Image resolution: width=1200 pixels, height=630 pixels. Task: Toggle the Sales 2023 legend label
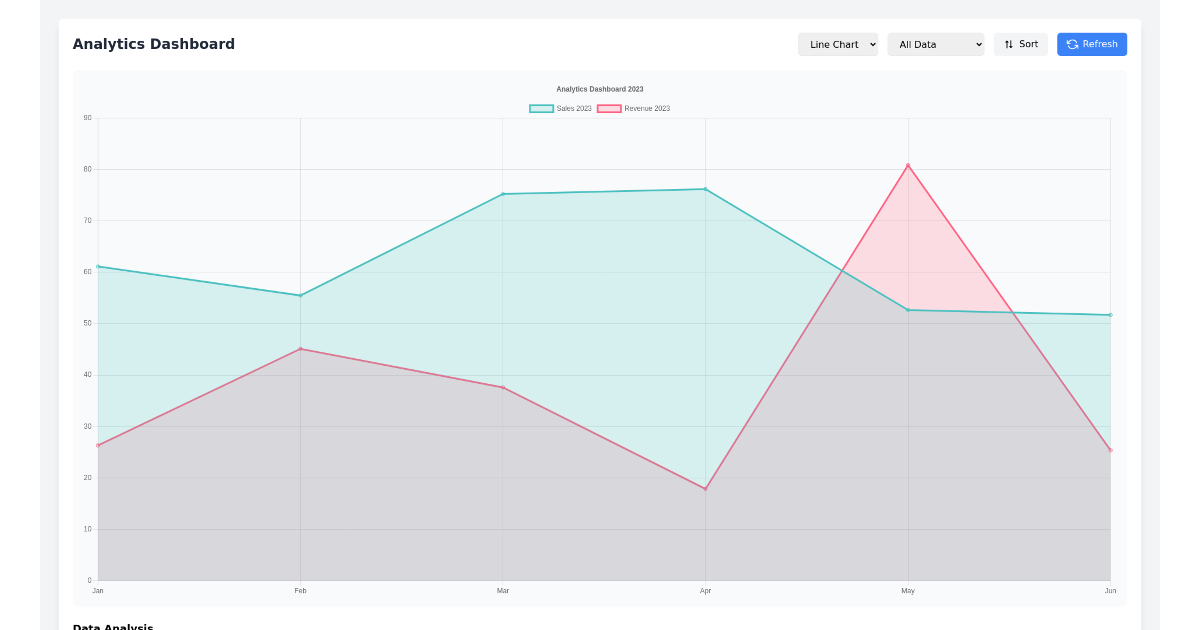574,108
